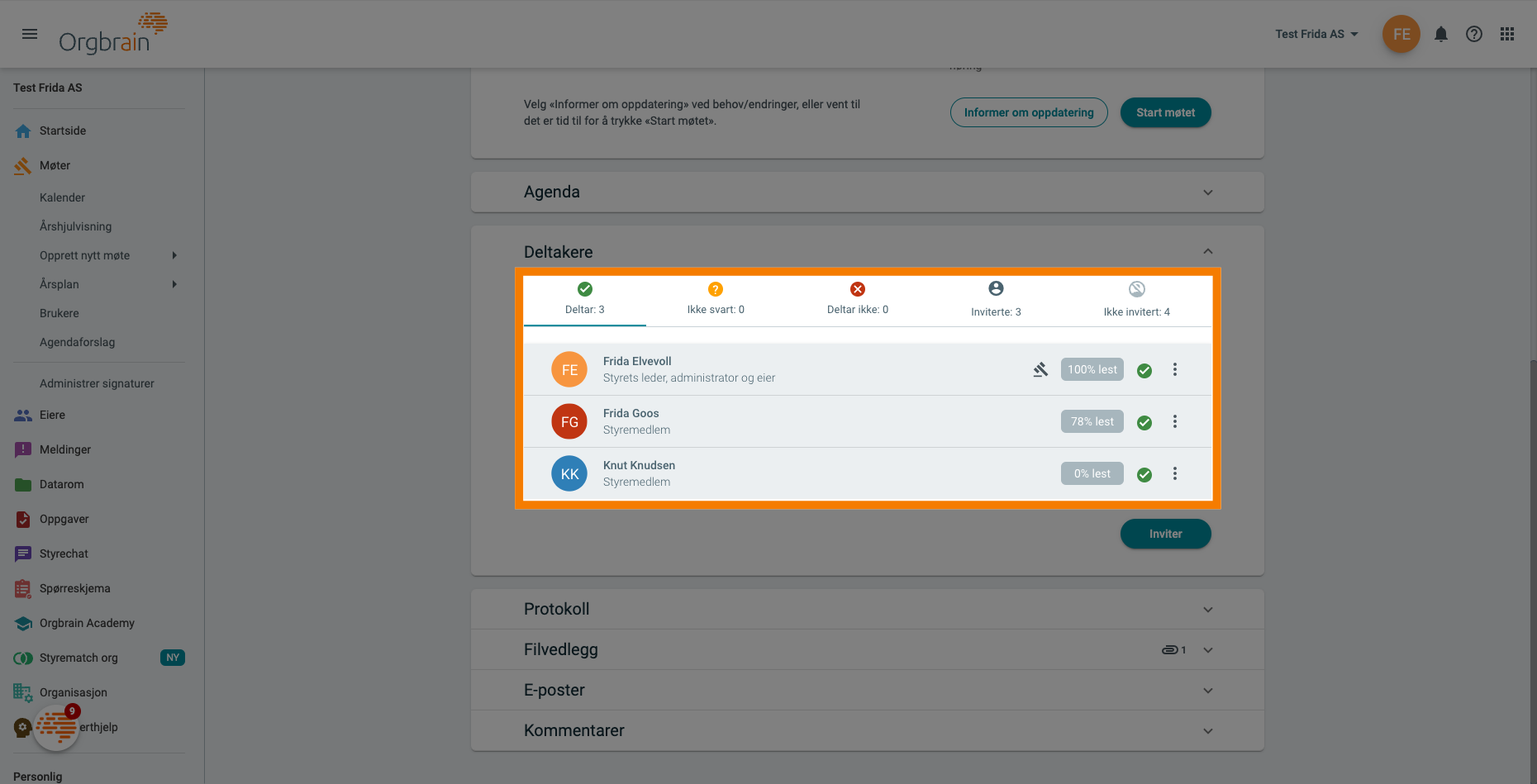Screen dimensions: 1537x784
Task: Click the FG avatar for Frida Goos
Action: [569, 421]
